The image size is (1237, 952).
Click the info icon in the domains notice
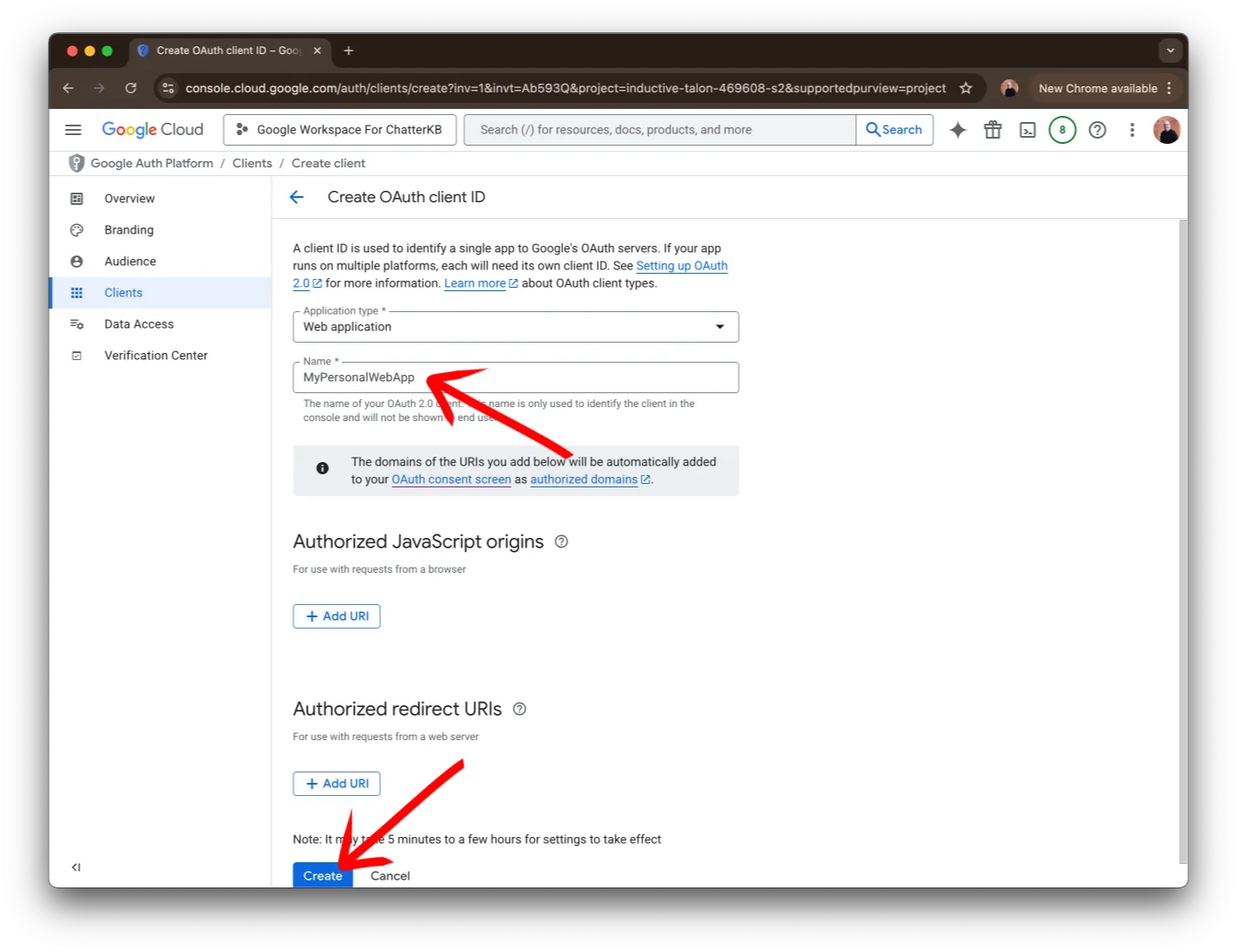coord(323,468)
